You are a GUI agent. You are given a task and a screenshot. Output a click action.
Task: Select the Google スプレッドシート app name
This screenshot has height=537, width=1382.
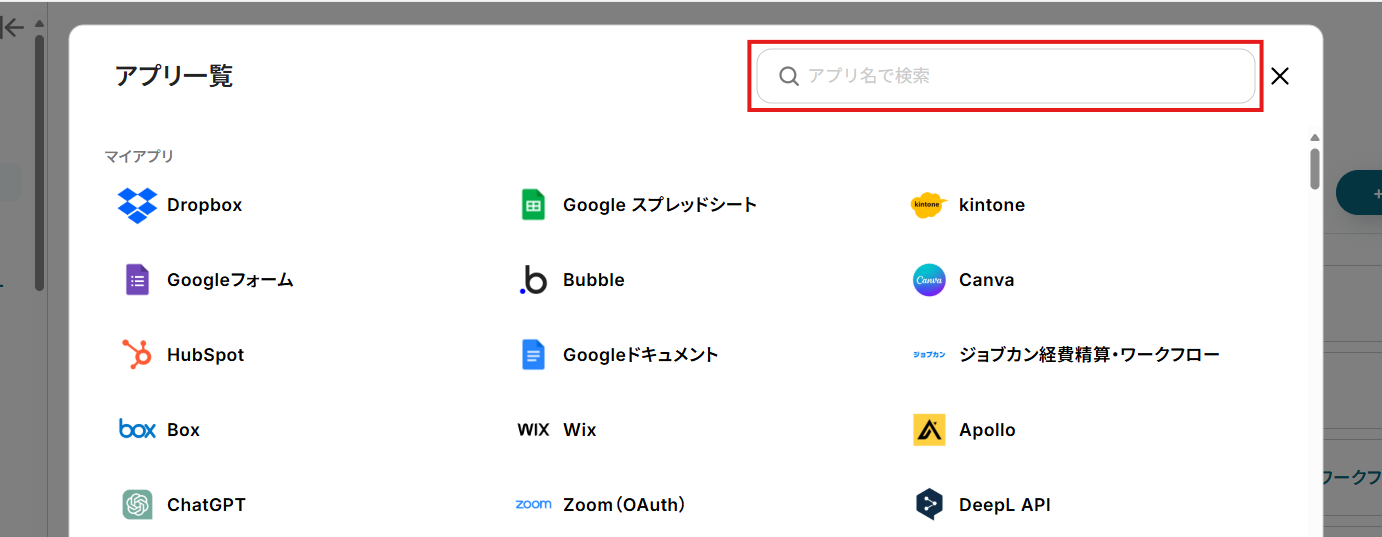[x=660, y=205]
